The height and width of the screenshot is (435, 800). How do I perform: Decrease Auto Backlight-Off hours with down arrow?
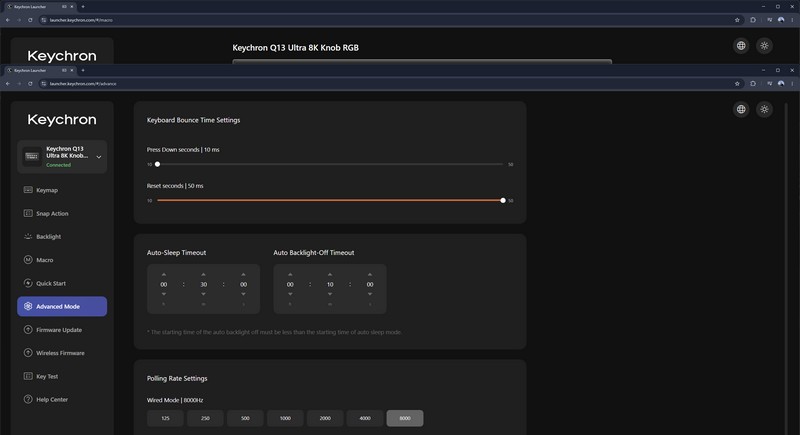point(290,294)
